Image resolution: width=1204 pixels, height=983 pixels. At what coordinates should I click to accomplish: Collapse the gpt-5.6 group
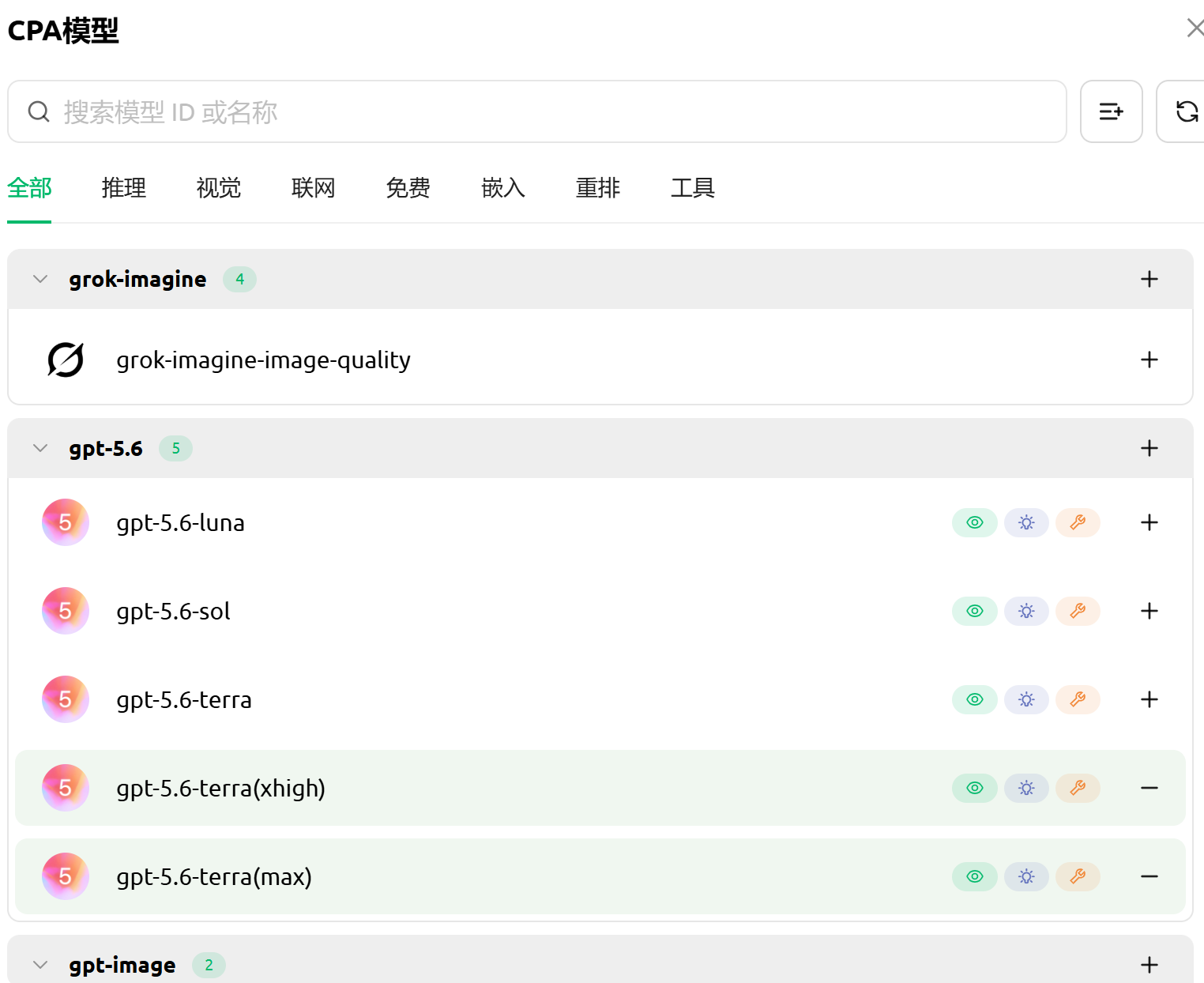pyautogui.click(x=40, y=448)
